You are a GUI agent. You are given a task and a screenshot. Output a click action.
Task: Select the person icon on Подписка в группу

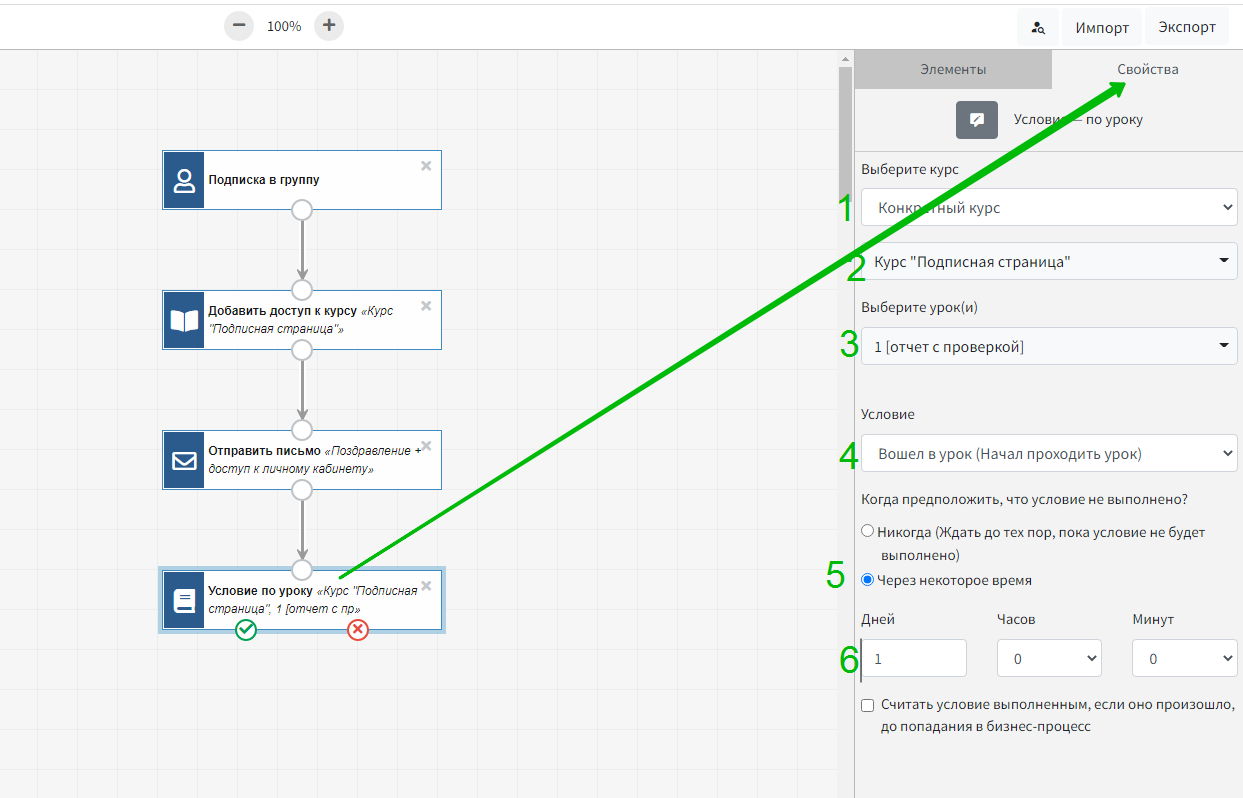point(184,181)
